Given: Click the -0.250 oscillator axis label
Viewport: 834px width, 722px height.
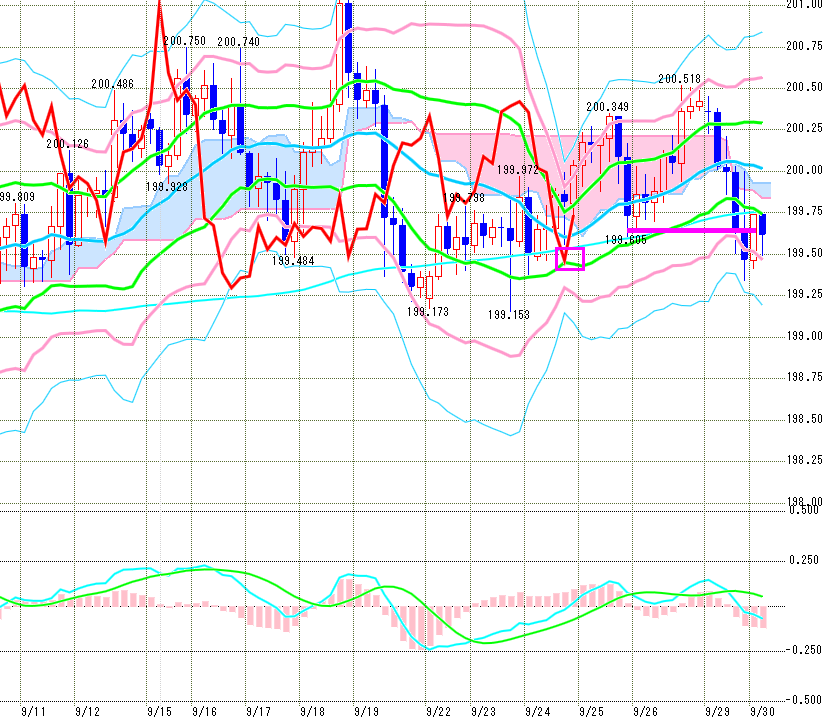Looking at the screenshot, I should coord(803,651).
